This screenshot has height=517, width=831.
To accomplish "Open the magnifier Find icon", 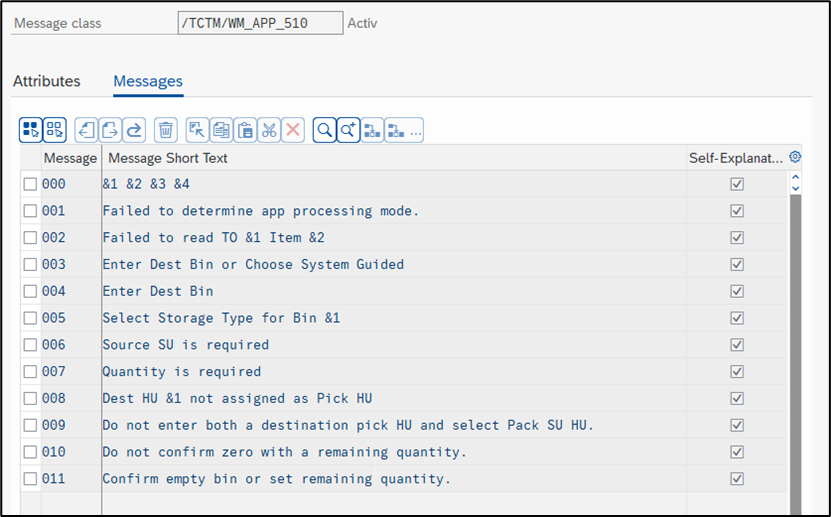I will 324,129.
